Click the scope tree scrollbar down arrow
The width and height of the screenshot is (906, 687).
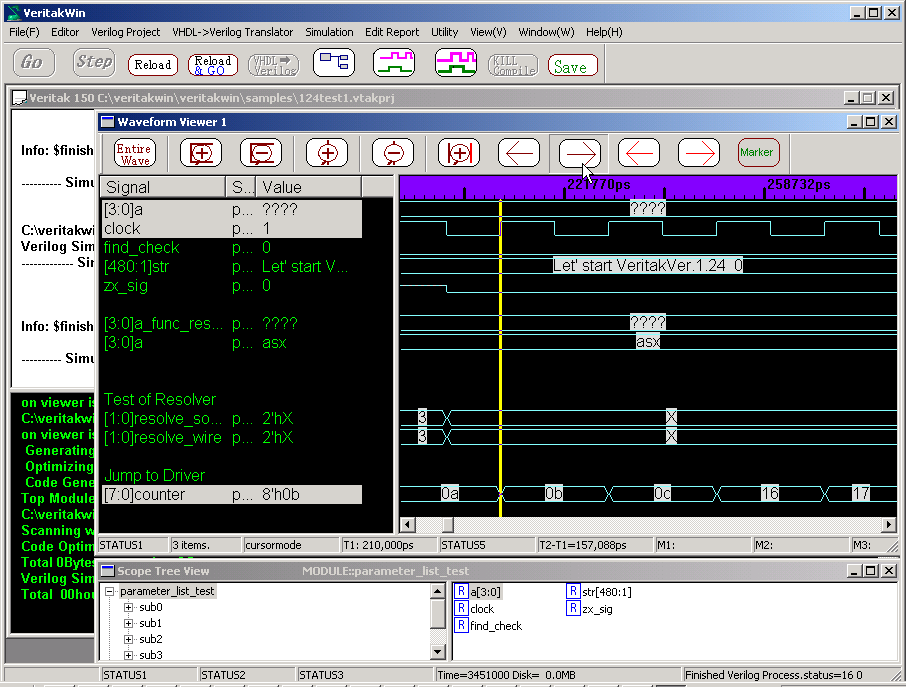[x=437, y=652]
